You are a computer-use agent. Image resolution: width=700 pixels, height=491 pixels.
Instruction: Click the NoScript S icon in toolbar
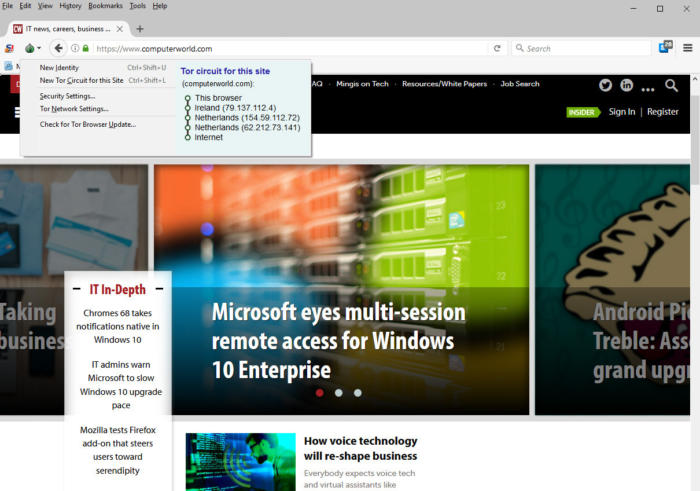(9, 48)
